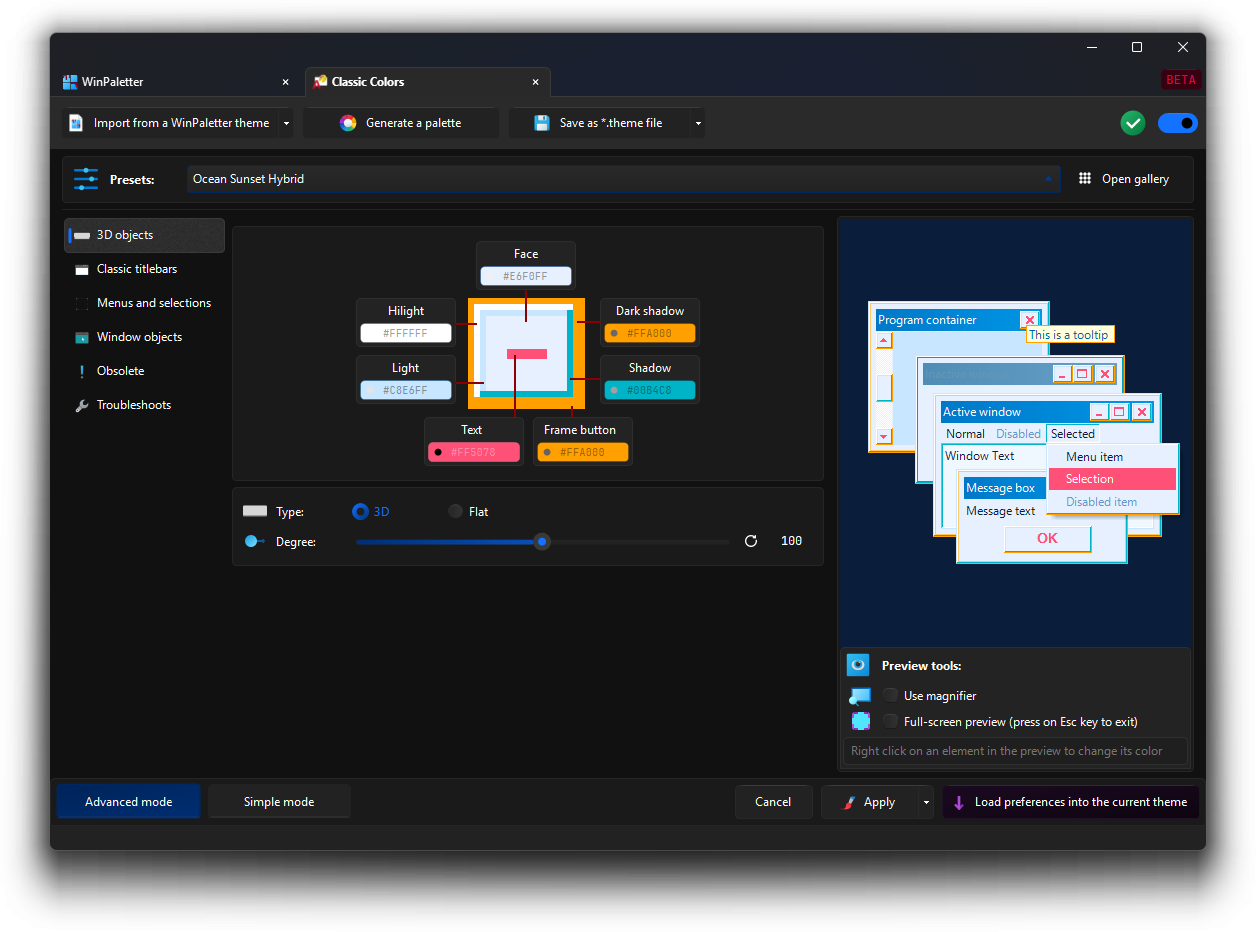This screenshot has height=932, width=1256.
Task: Close the WinPaletter tab
Action: pyautogui.click(x=285, y=82)
